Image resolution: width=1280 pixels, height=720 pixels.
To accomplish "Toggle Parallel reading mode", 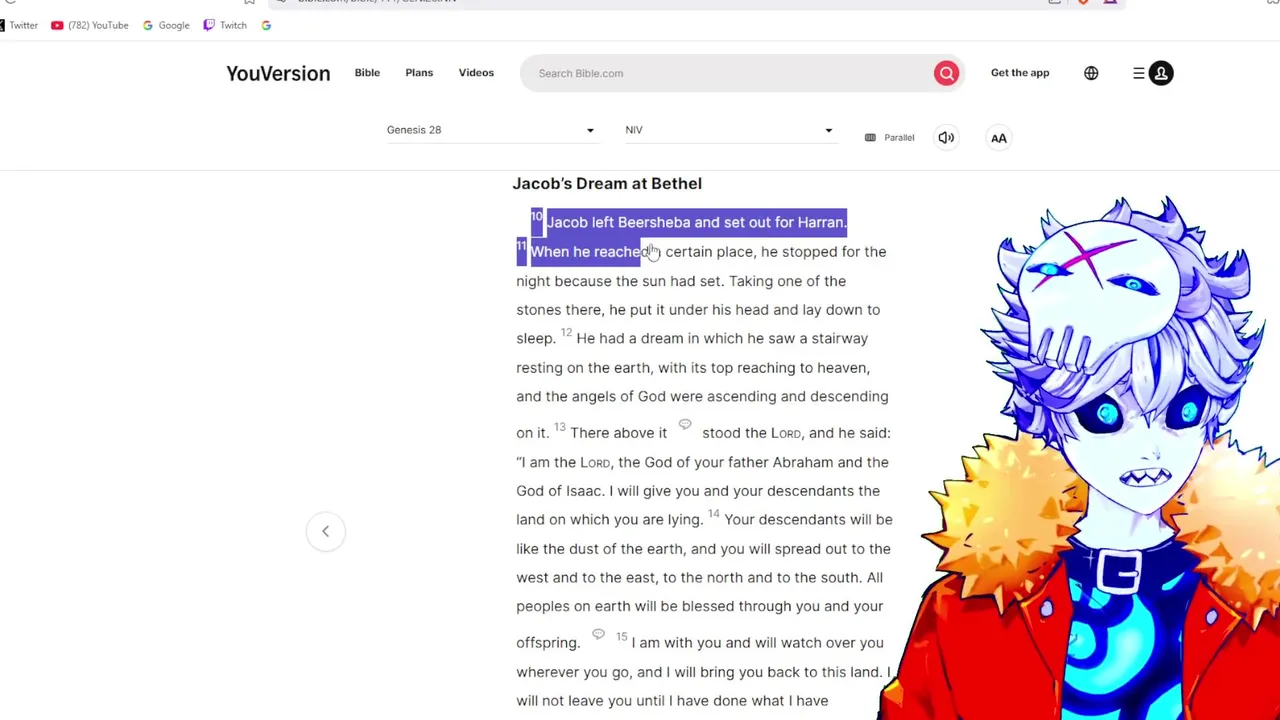I will coord(889,138).
